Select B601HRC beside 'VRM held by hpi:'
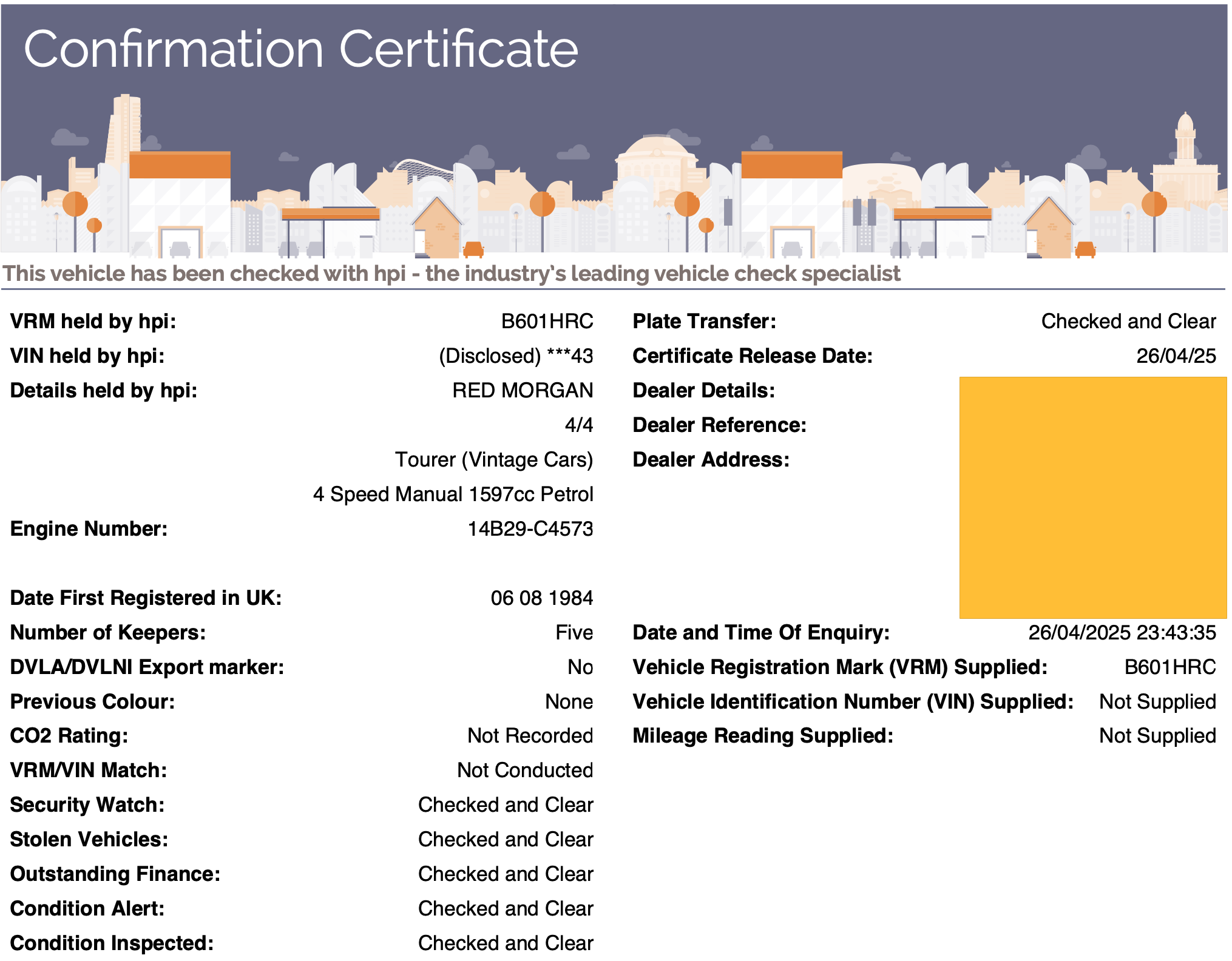This screenshot has height=961, width=1232. click(547, 321)
